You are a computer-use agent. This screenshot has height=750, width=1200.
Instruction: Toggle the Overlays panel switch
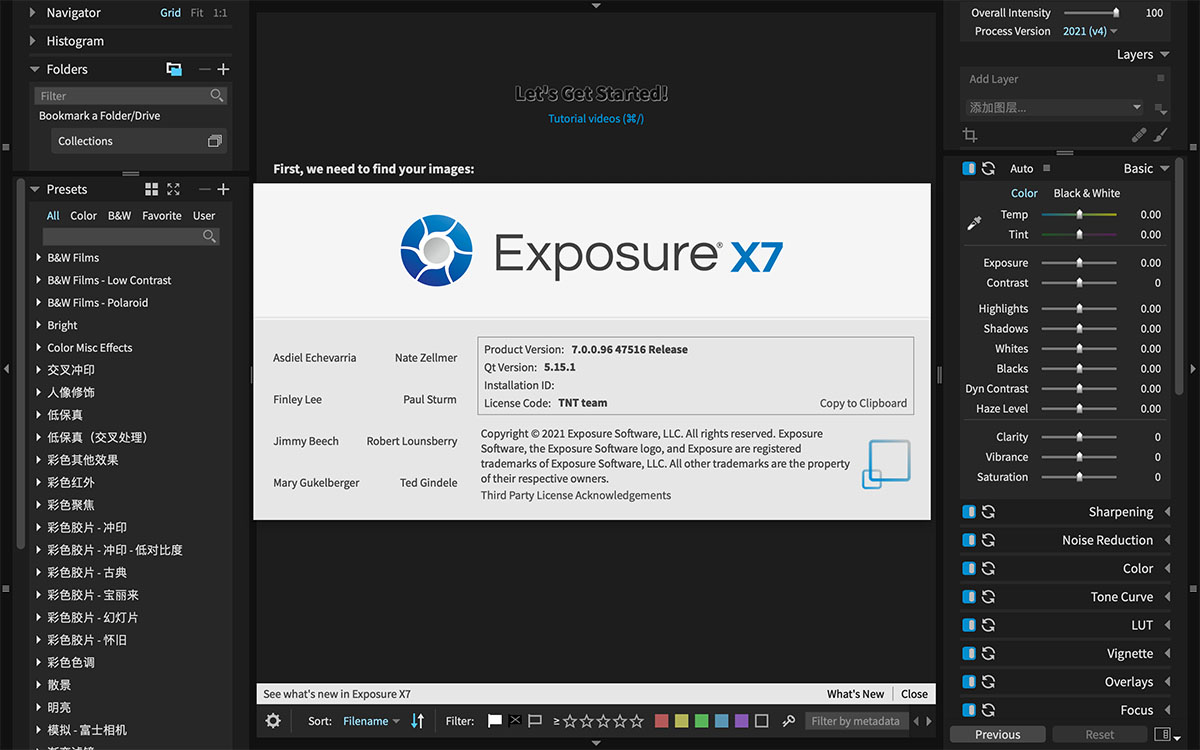(969, 682)
